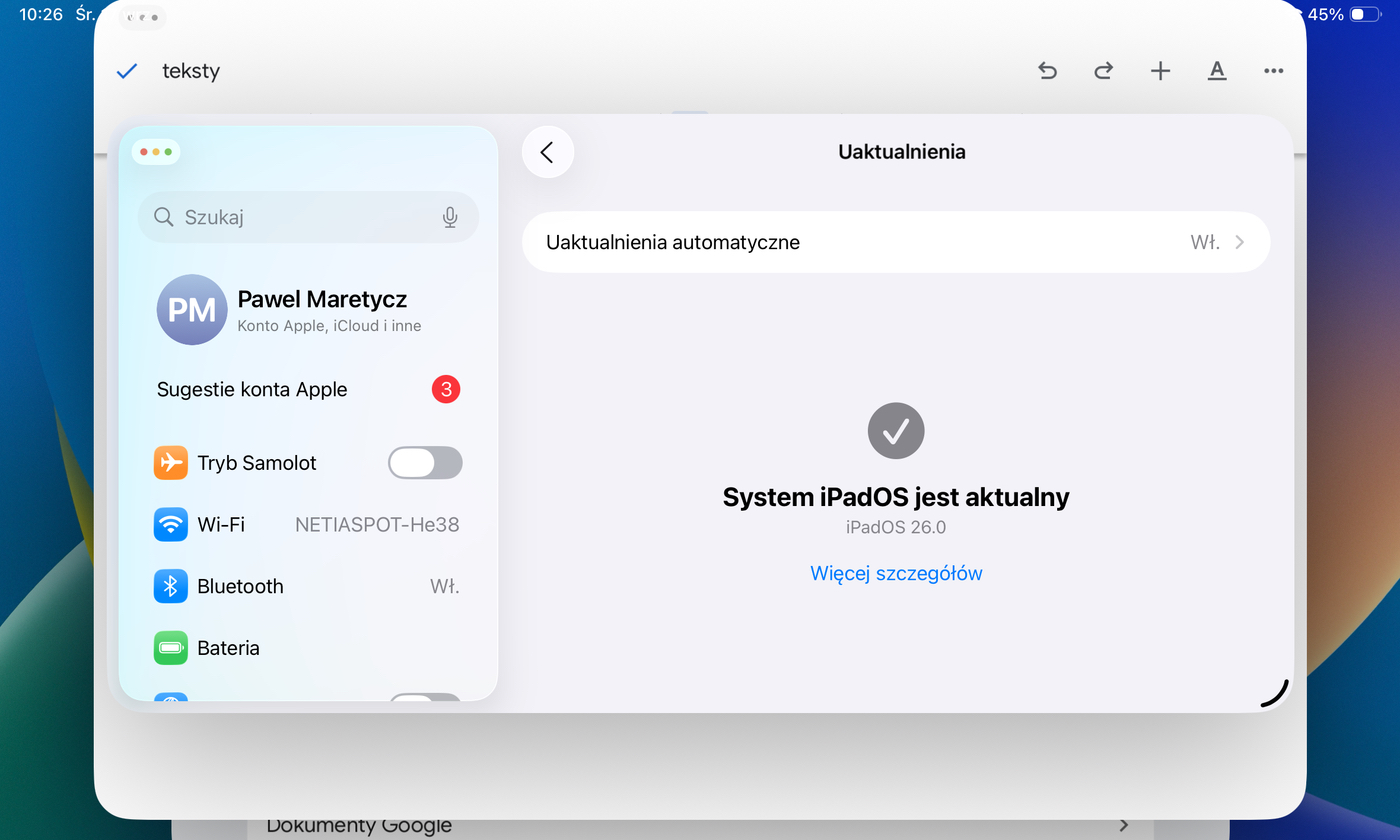Screen dimensions: 1400x840
Task: Tap the back arrow in Uaktualnienia
Action: [547, 152]
